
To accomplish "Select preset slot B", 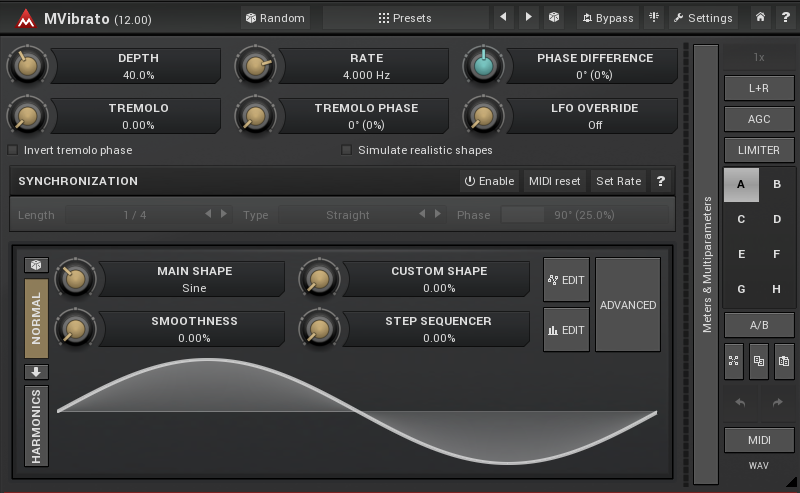I will tap(777, 184).
